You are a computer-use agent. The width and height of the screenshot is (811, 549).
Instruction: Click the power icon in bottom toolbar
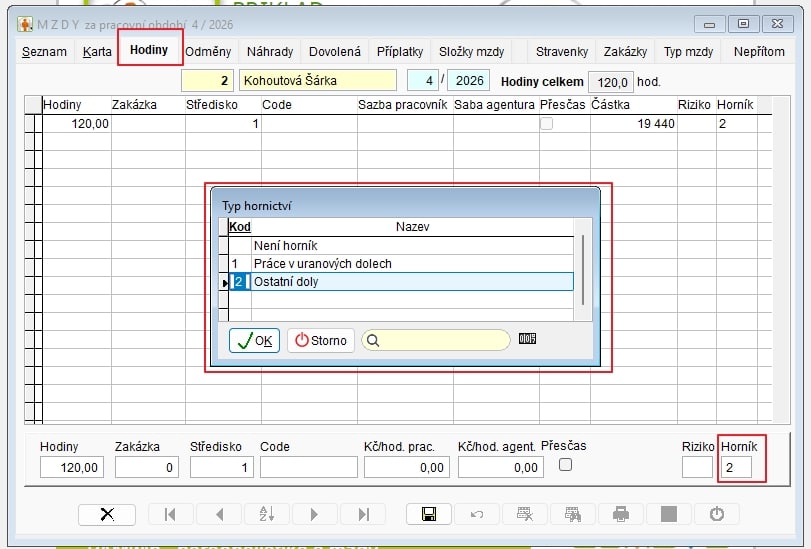(716, 514)
